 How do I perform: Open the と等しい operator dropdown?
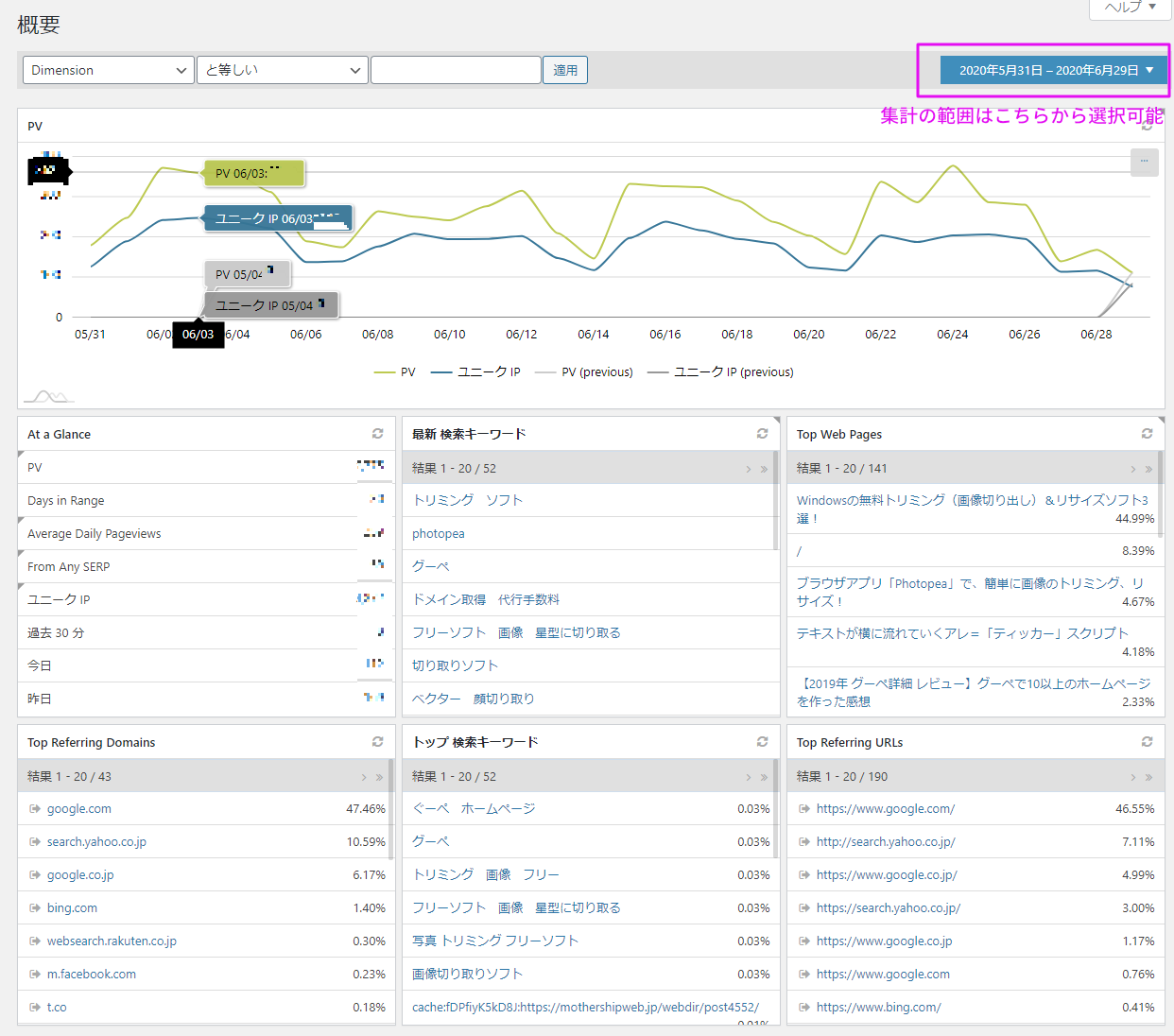click(282, 70)
